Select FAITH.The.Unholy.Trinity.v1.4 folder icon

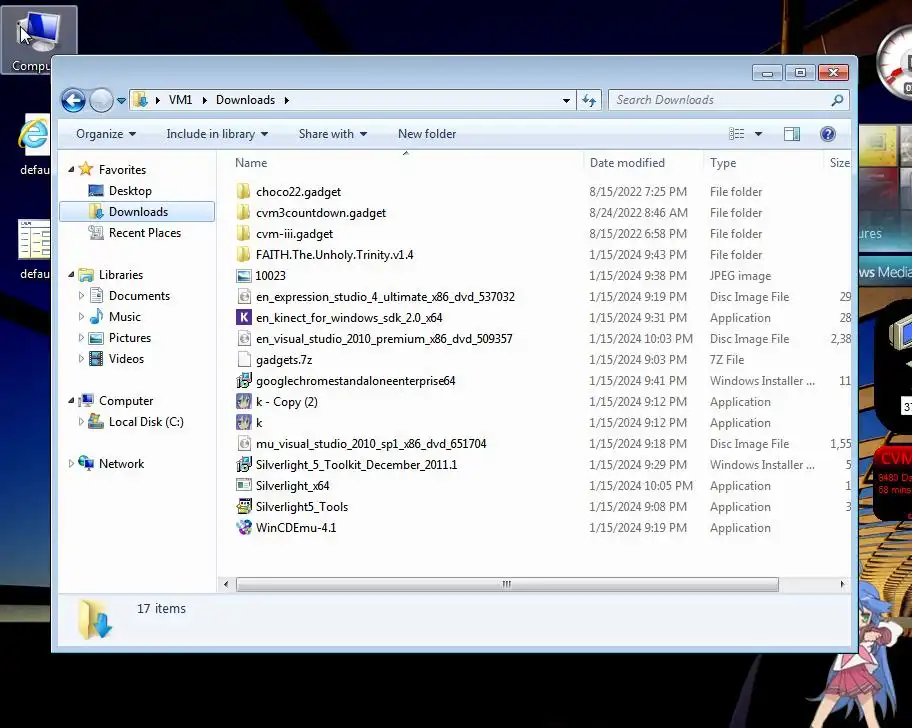point(244,254)
